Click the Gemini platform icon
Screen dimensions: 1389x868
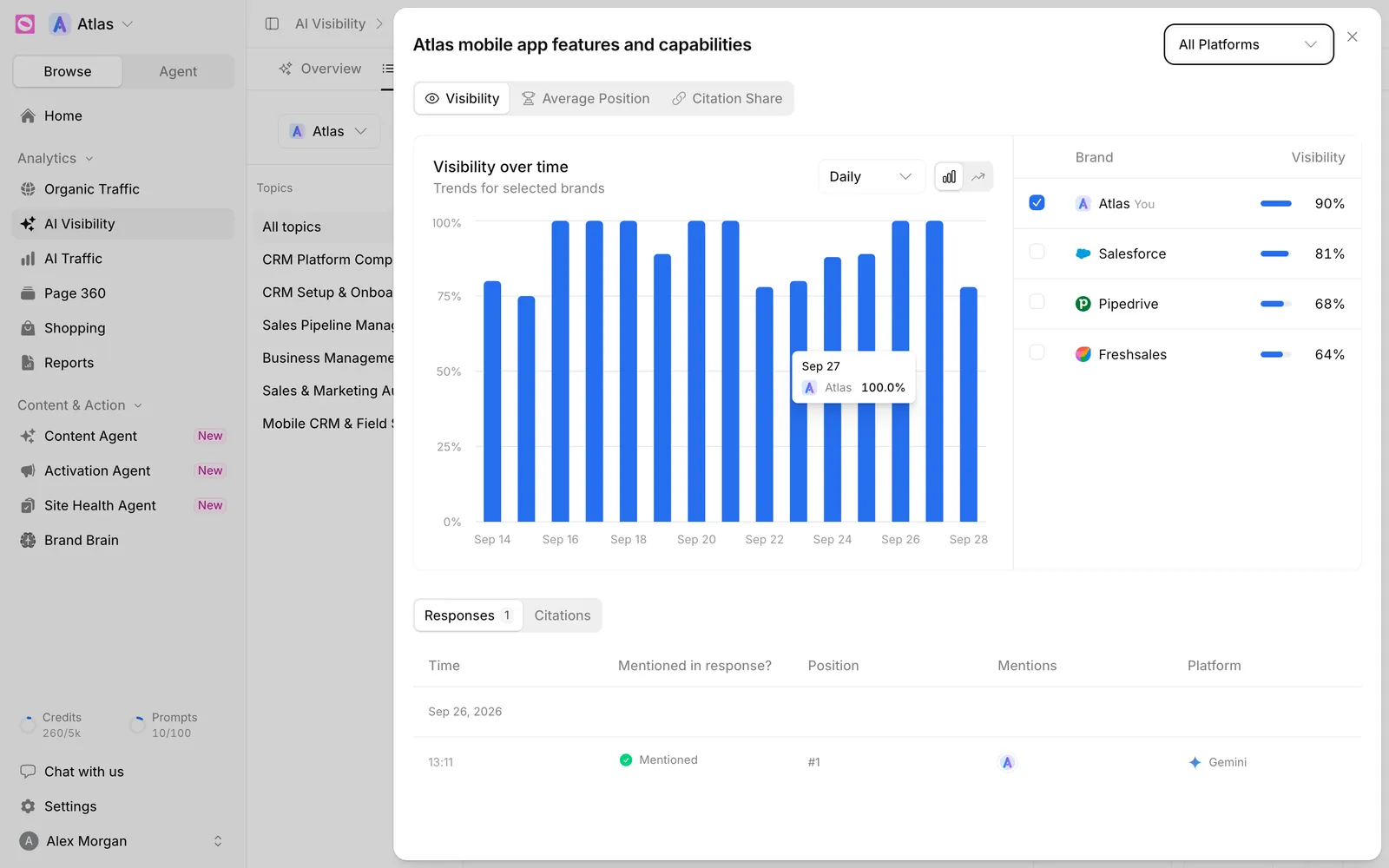pos(1195,762)
